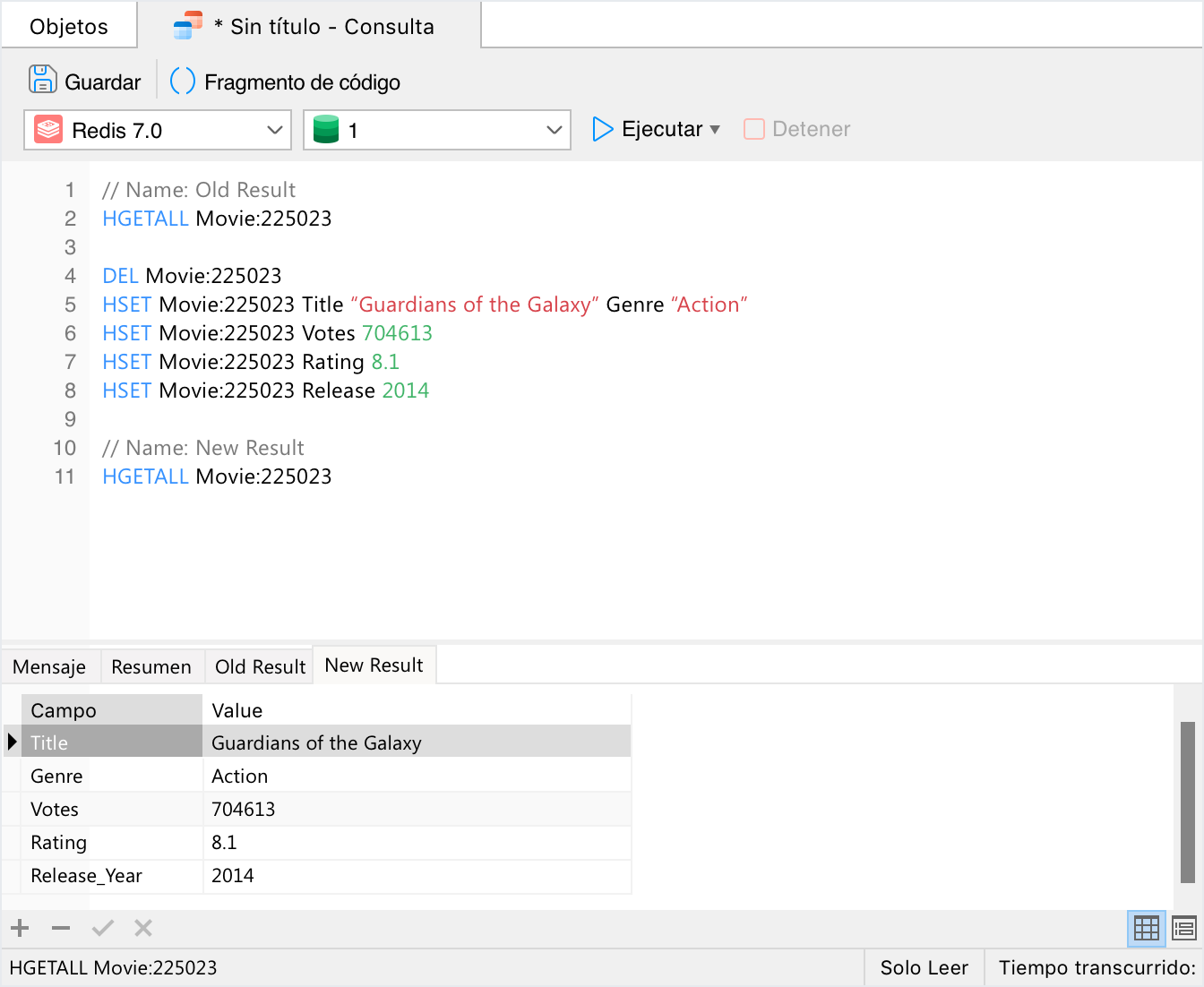
Task: Switch to form view mode
Action: tap(1183, 929)
